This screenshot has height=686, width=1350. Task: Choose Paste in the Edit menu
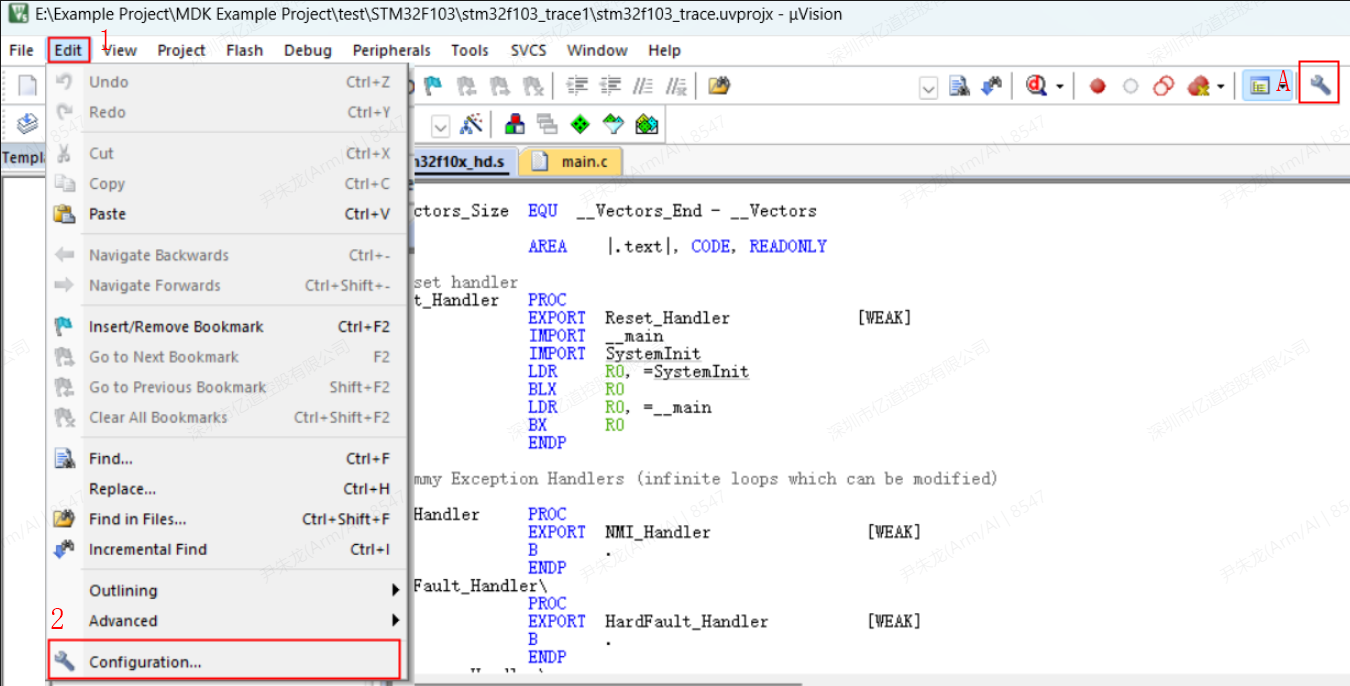tap(107, 214)
